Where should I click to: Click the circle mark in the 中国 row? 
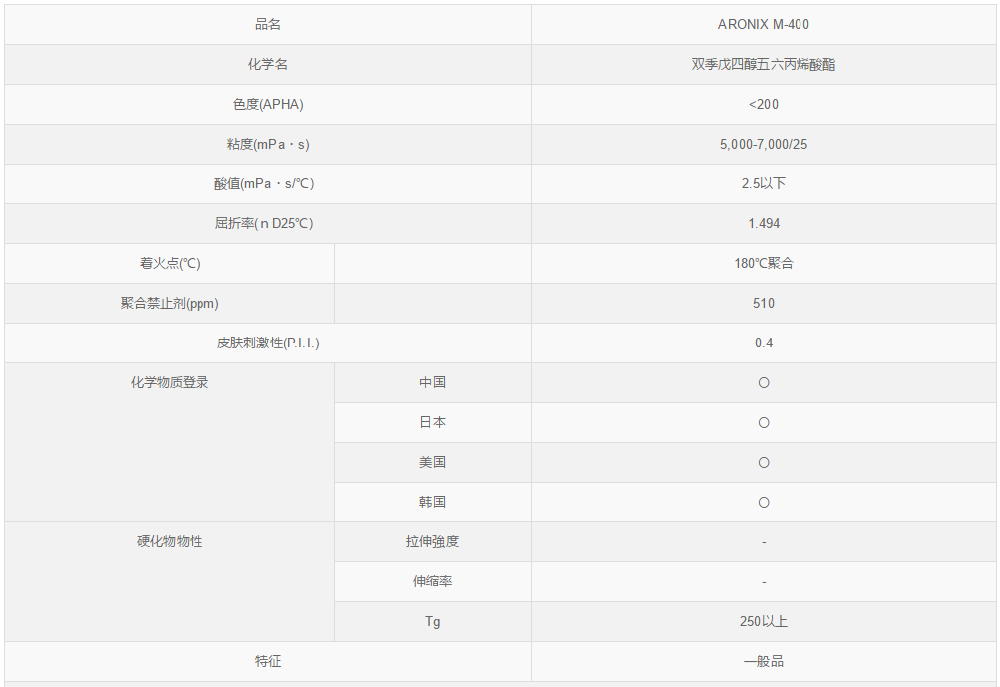point(764,383)
